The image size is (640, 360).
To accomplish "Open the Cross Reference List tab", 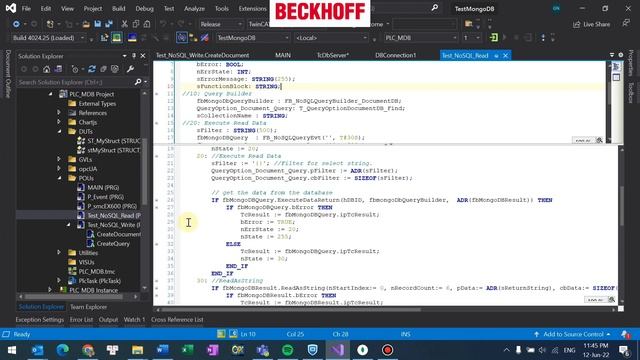I will (x=177, y=320).
